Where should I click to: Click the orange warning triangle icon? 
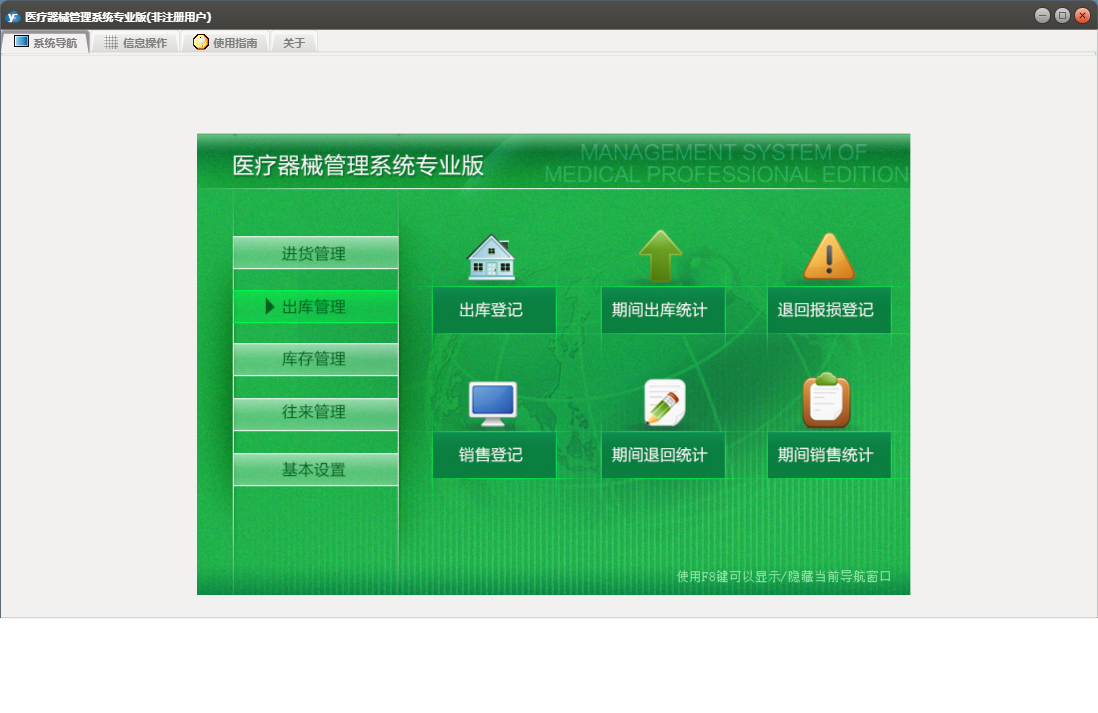[x=829, y=257]
